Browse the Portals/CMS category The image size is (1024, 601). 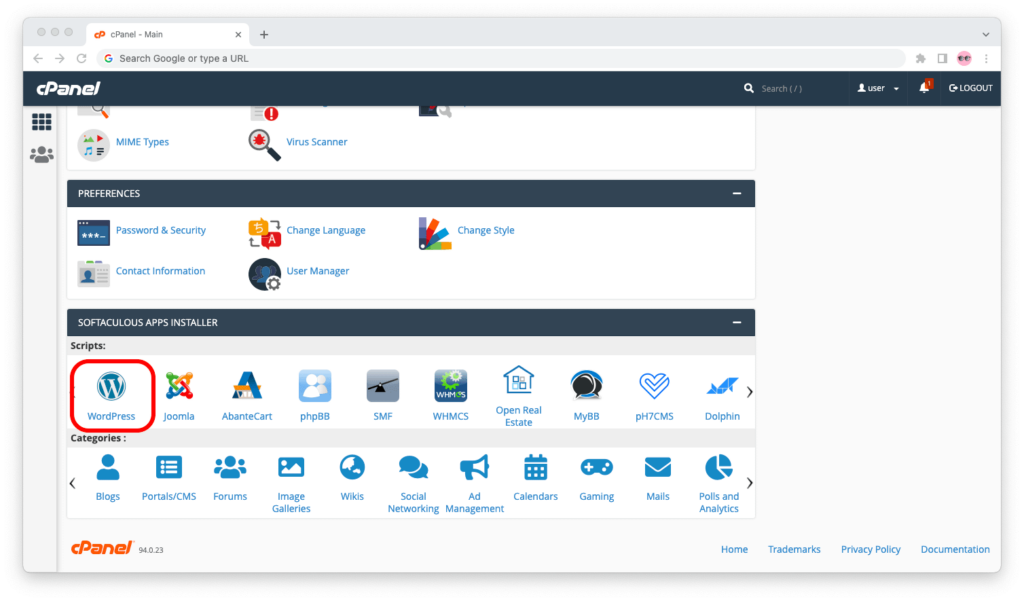point(169,478)
